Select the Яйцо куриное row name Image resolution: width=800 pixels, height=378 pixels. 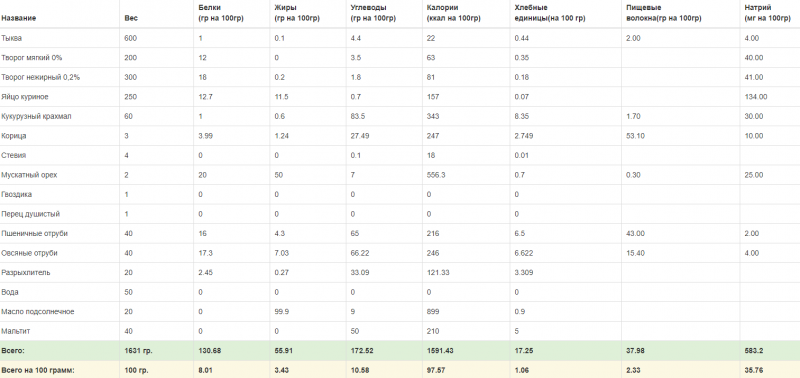coord(25,97)
